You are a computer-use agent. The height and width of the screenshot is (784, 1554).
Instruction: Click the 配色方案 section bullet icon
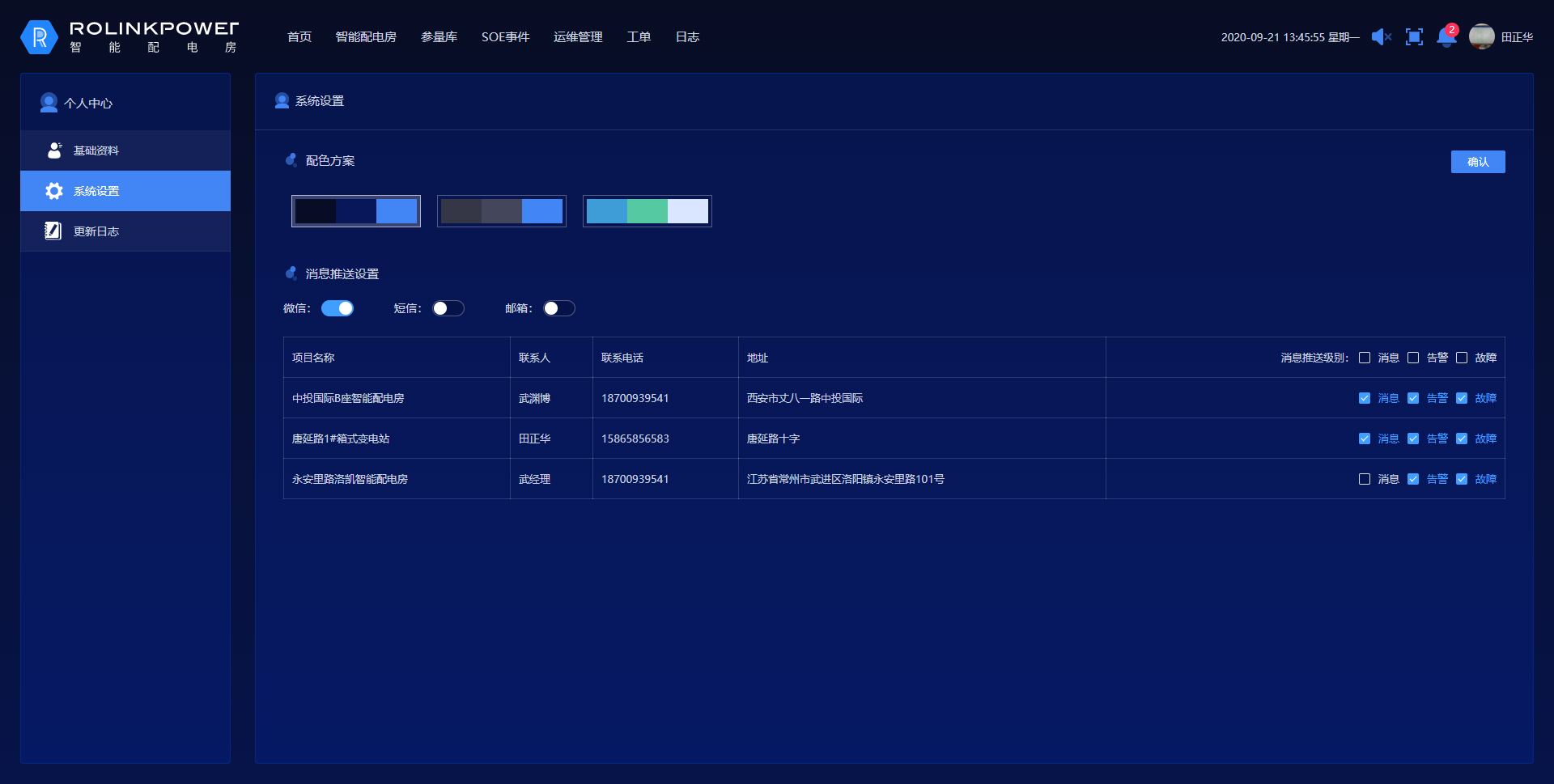coord(291,160)
